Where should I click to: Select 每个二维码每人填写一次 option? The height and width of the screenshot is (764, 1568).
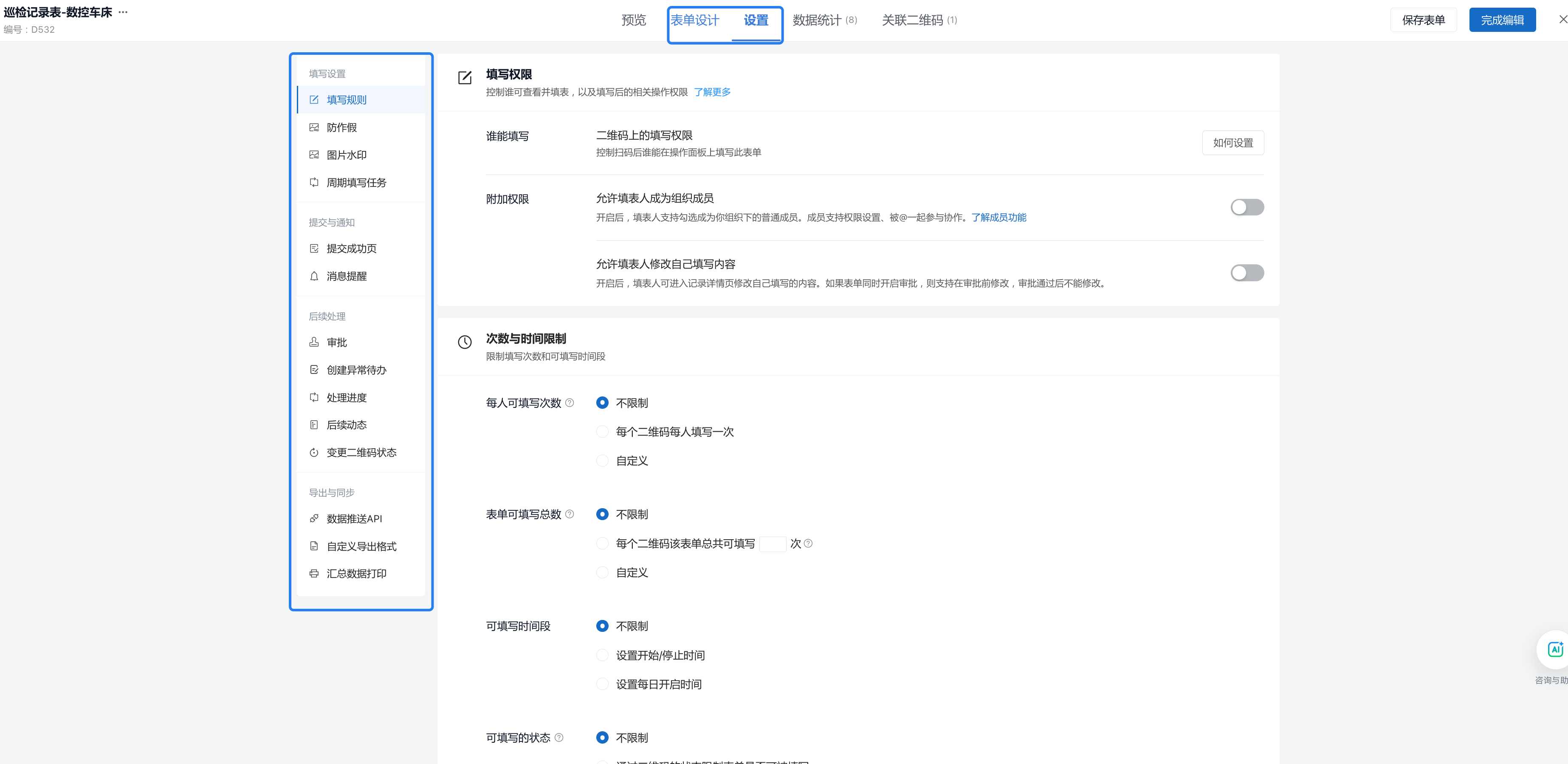coord(602,432)
